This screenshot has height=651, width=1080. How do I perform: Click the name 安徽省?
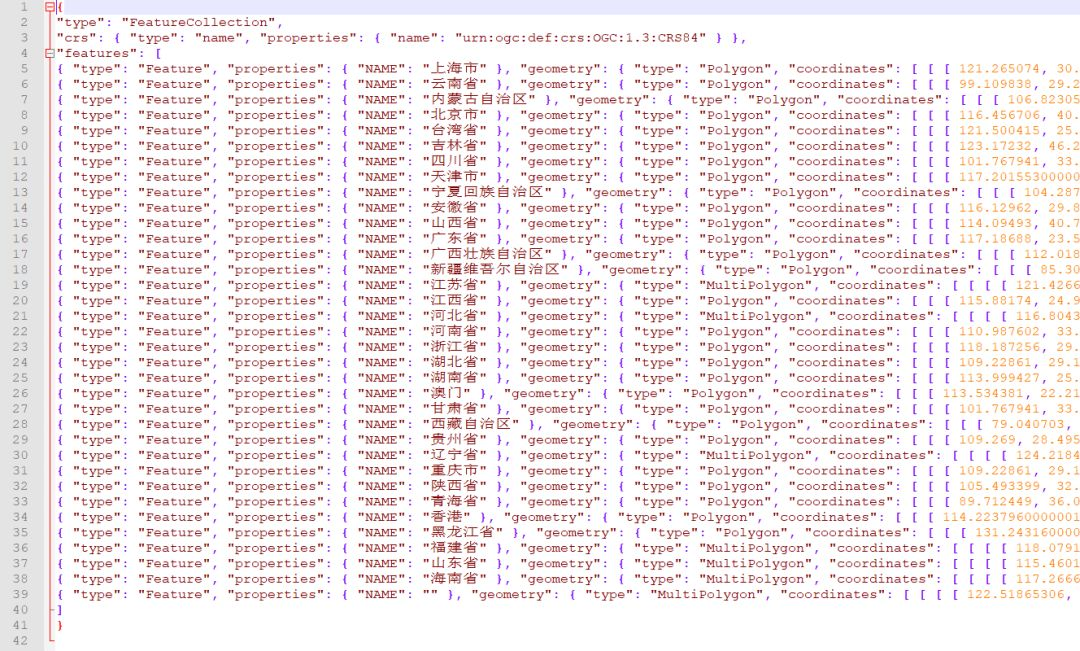coord(454,208)
